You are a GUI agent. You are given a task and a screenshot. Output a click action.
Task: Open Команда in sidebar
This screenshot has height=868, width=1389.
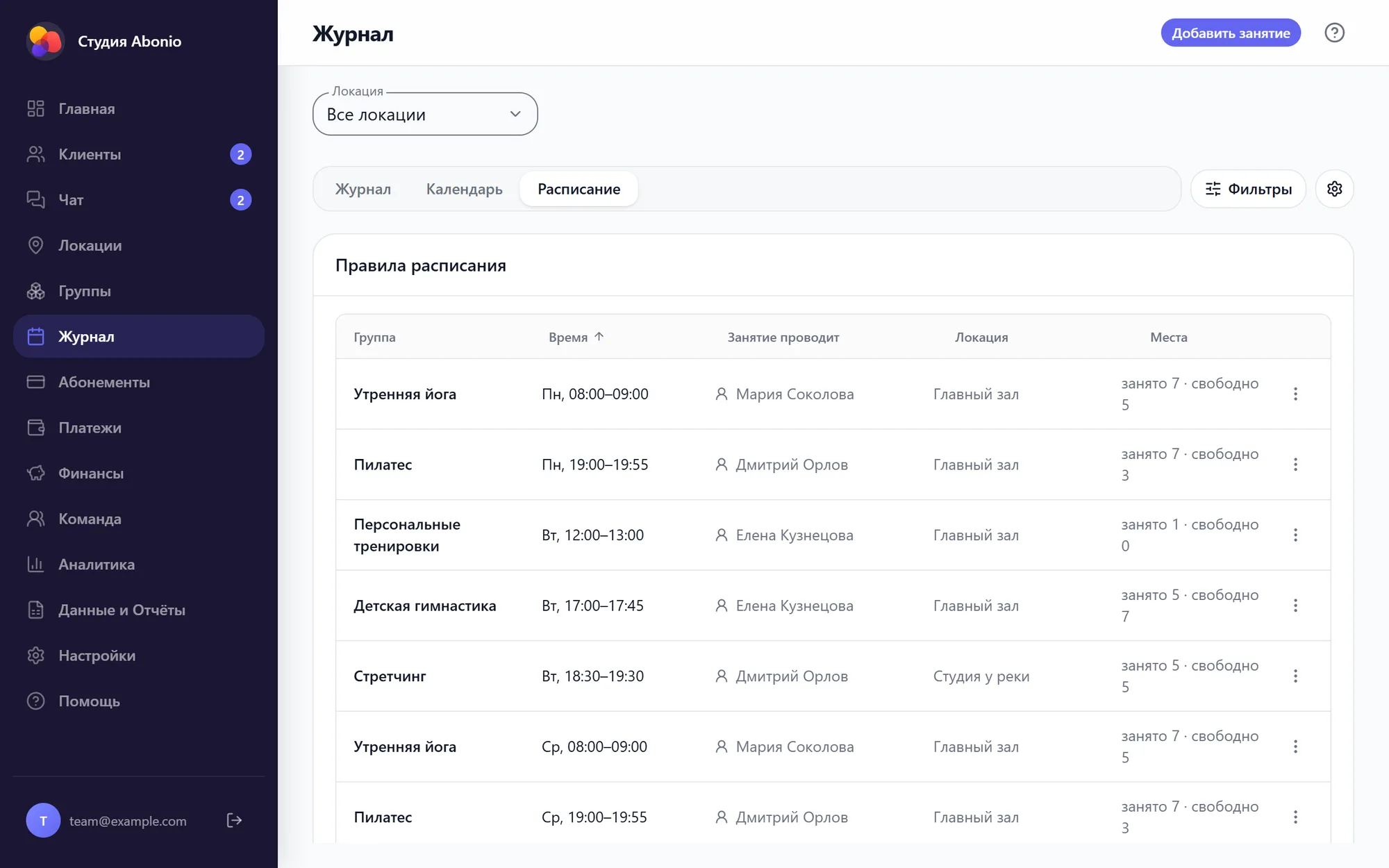(139, 519)
